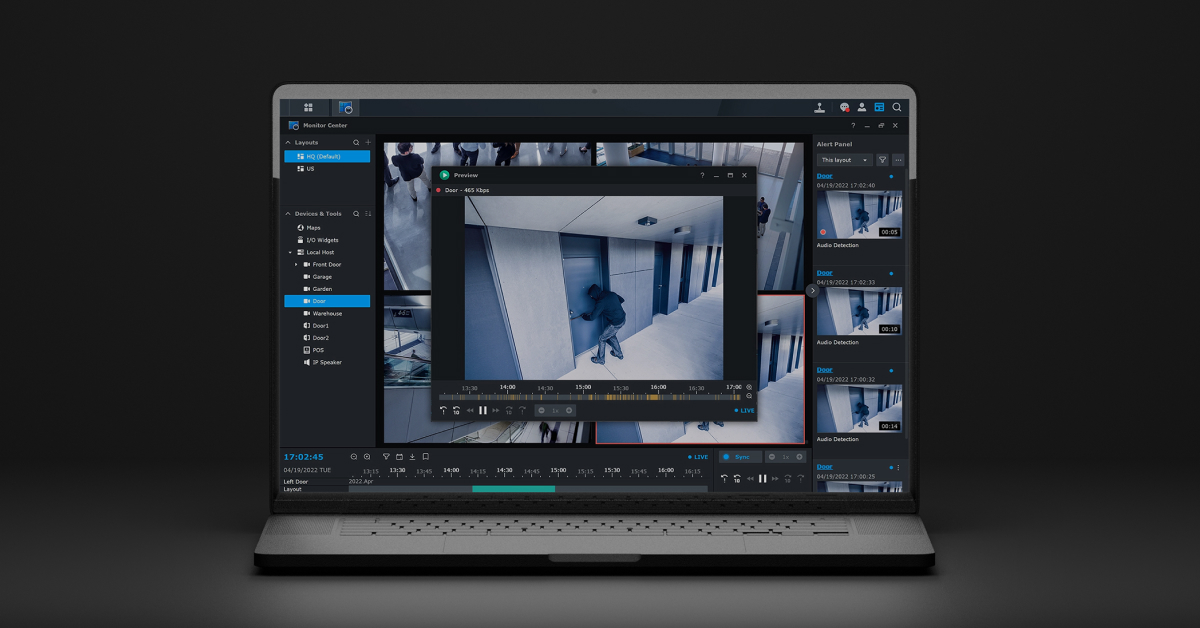Click the bookmark icon above main timeline
This screenshot has height=628, width=1200.
pyautogui.click(x=426, y=457)
